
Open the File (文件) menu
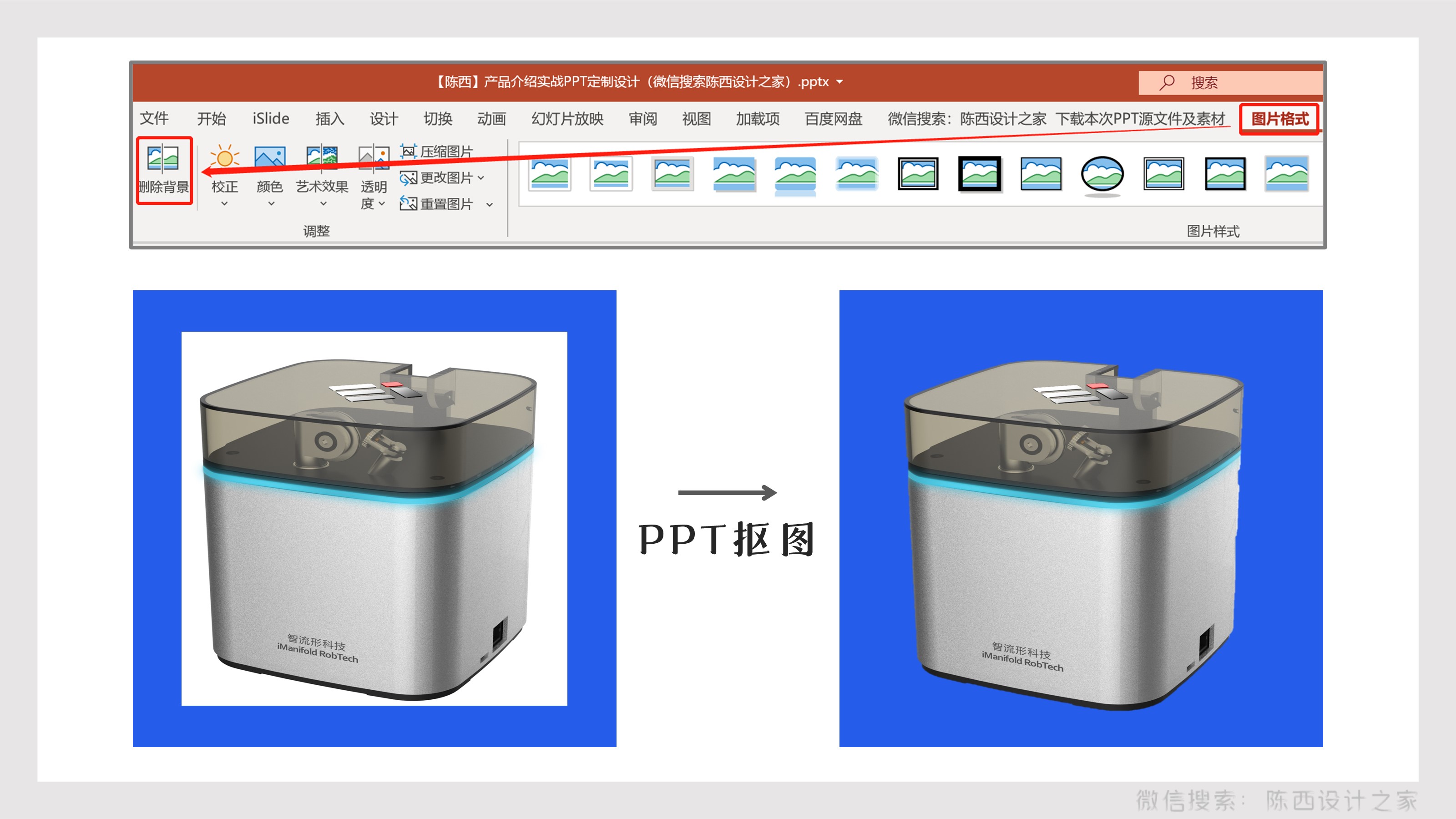(x=154, y=119)
